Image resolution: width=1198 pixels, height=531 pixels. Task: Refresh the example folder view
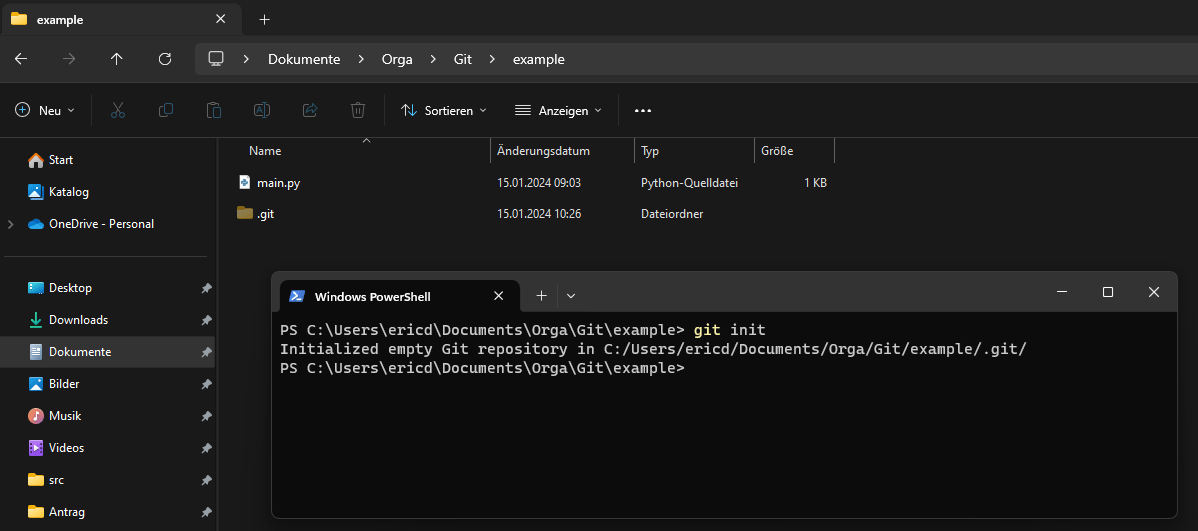(x=164, y=59)
